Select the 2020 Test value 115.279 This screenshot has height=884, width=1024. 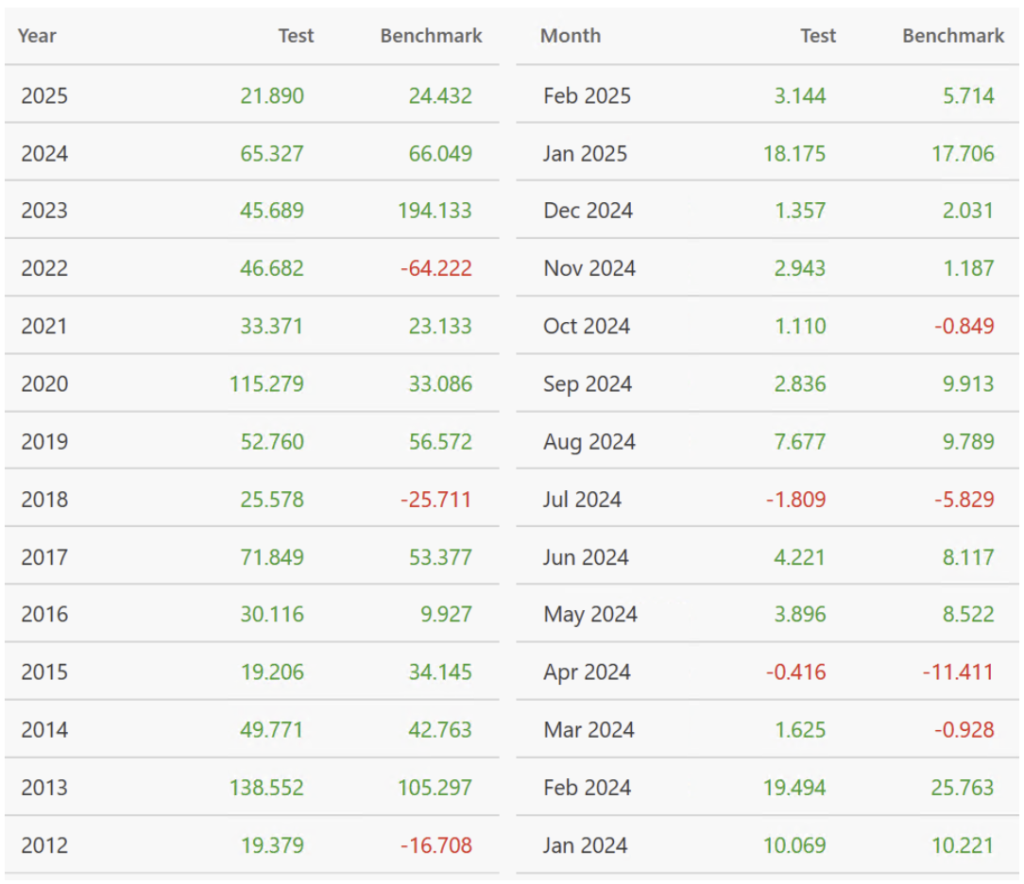(x=266, y=384)
